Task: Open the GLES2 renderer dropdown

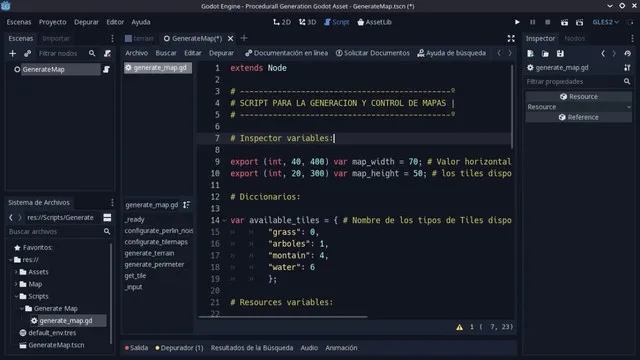Action: [x=606, y=22]
